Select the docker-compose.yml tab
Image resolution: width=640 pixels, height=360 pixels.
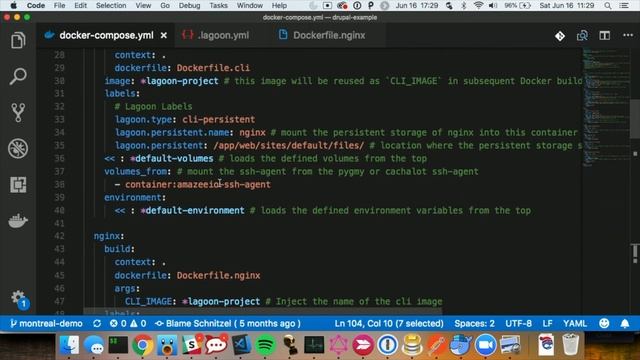105,36
